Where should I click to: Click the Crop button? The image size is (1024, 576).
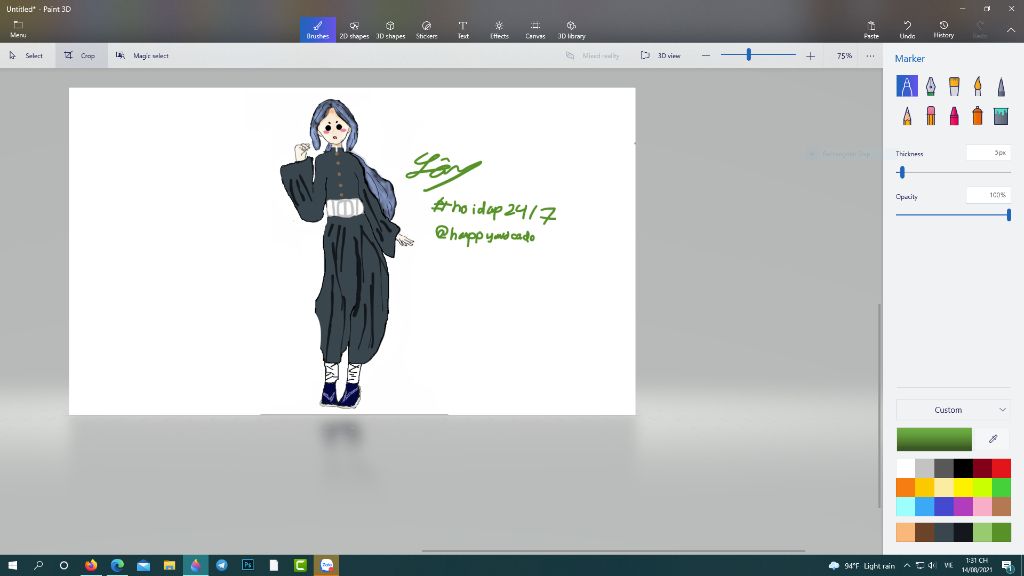[80, 56]
